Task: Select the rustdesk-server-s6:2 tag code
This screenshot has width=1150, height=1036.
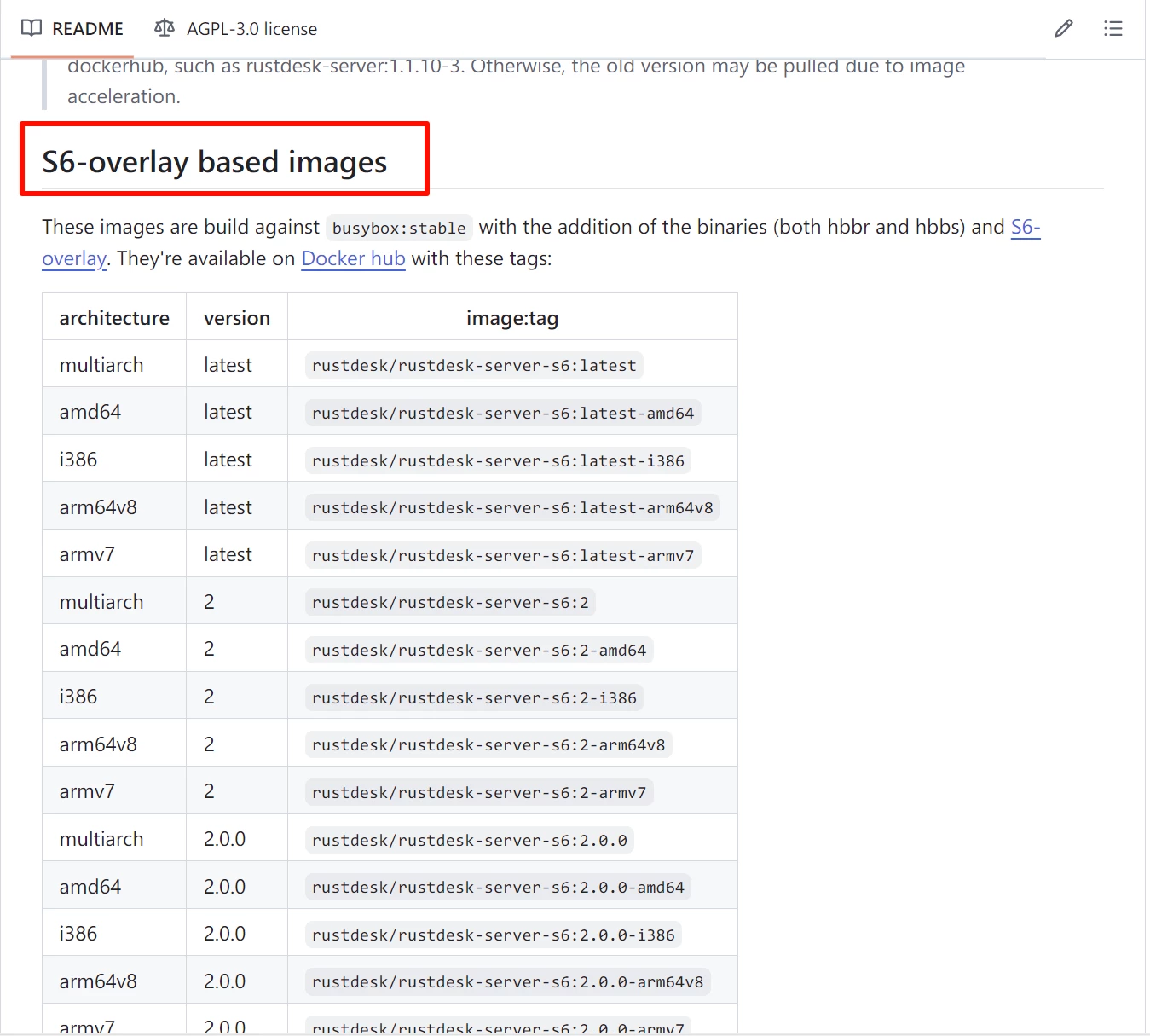Action: coord(450,603)
